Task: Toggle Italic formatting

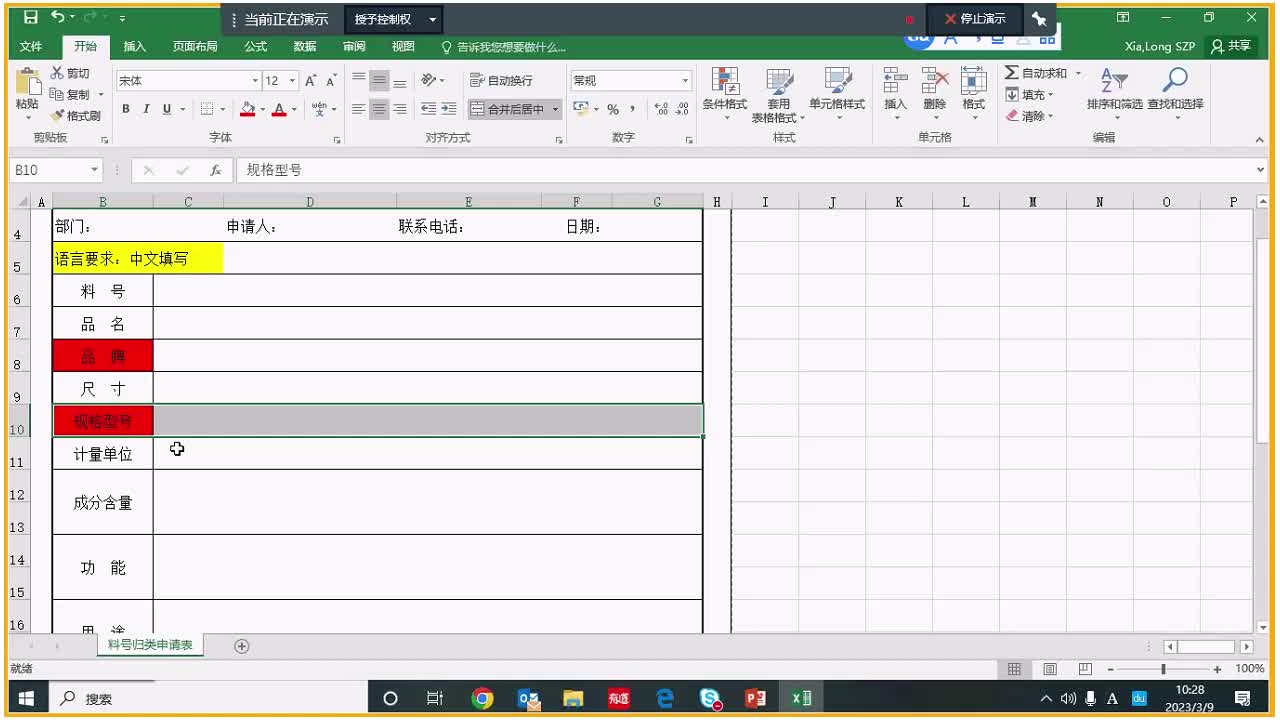Action: 146,109
